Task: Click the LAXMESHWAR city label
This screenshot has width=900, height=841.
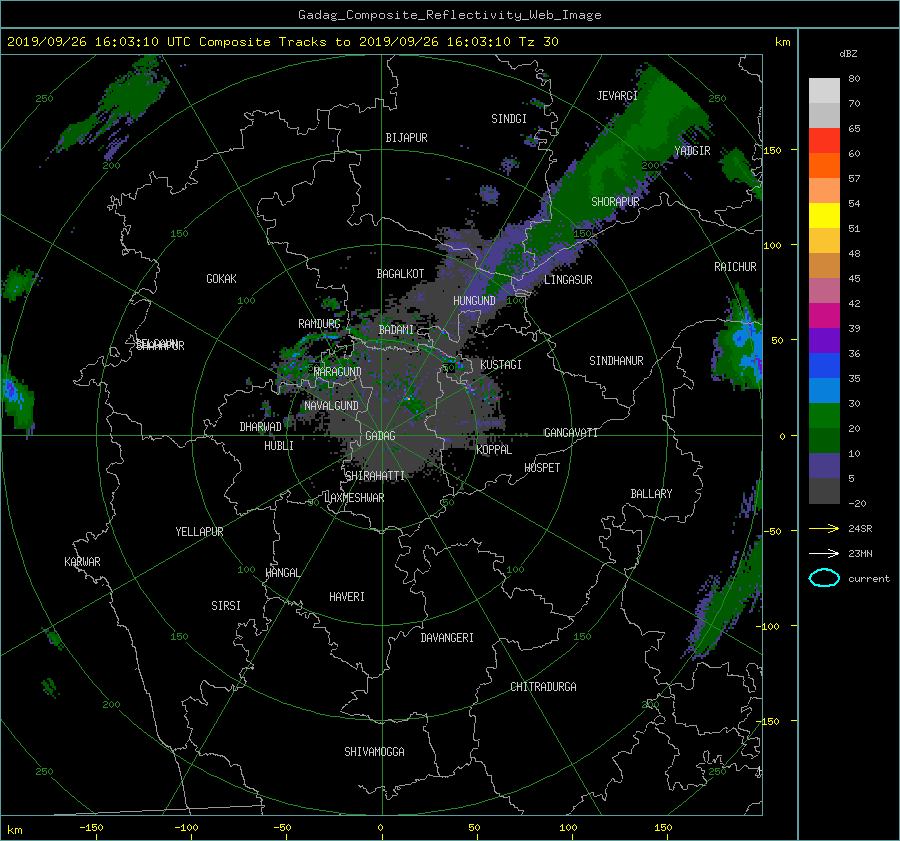Action: coord(354,498)
